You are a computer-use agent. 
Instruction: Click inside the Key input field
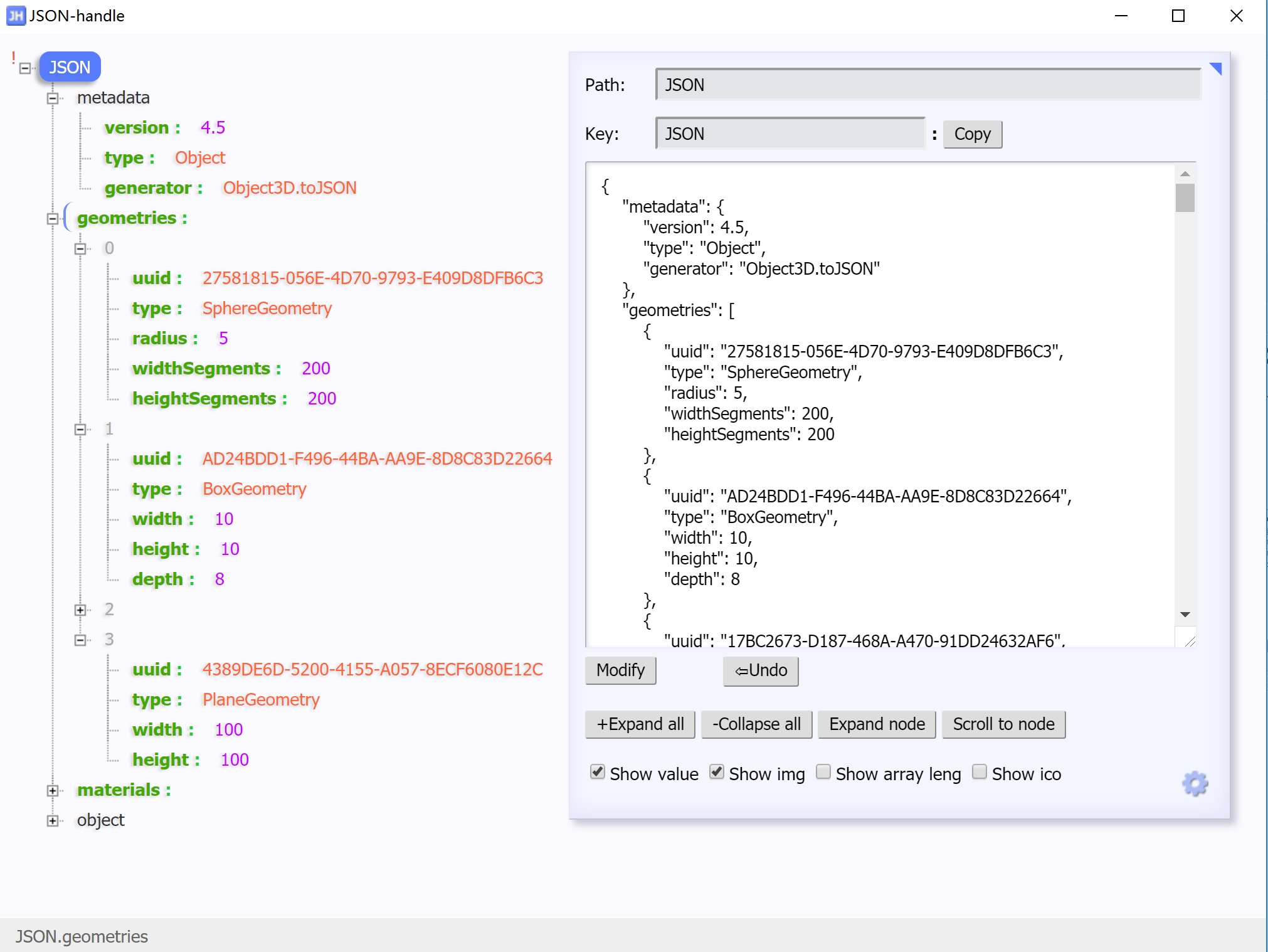click(x=789, y=133)
